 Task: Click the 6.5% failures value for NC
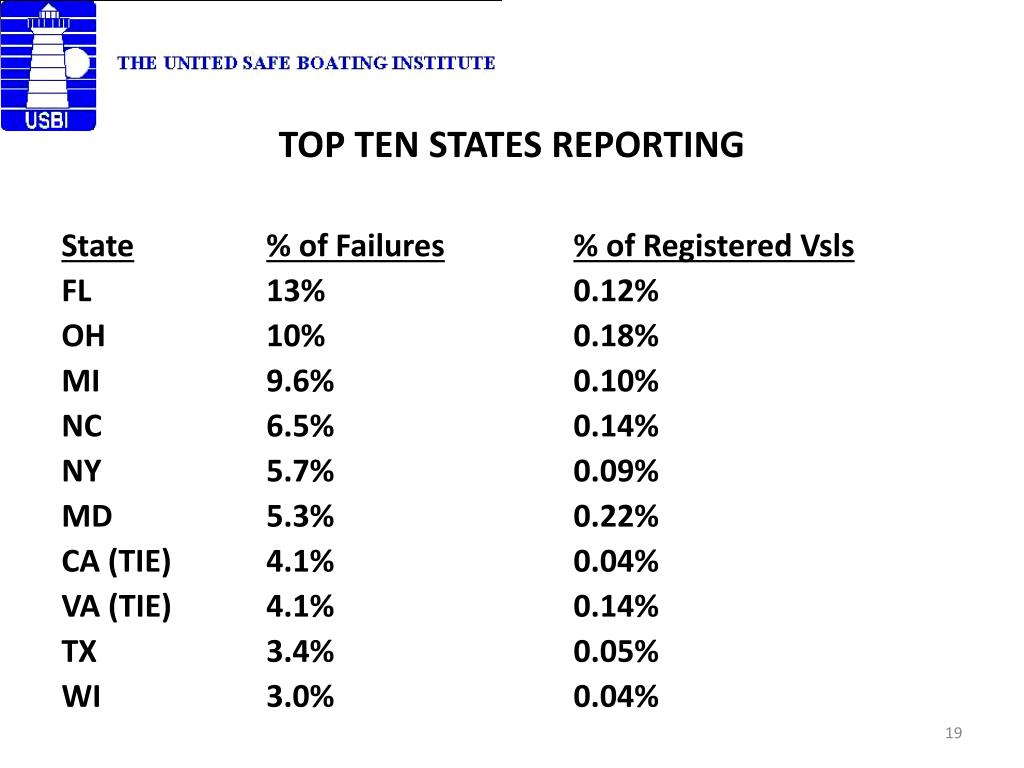pos(300,427)
